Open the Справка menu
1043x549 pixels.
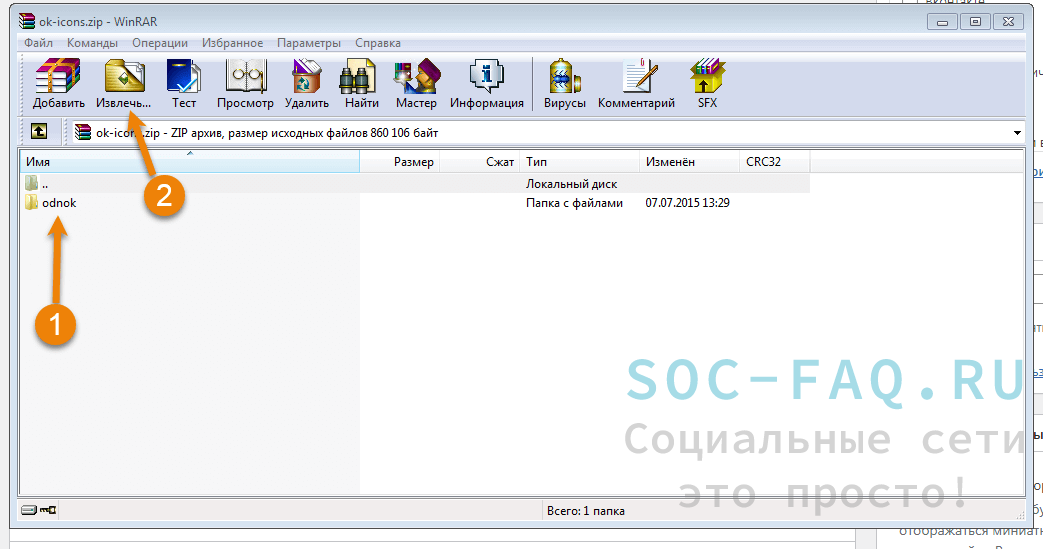(378, 43)
